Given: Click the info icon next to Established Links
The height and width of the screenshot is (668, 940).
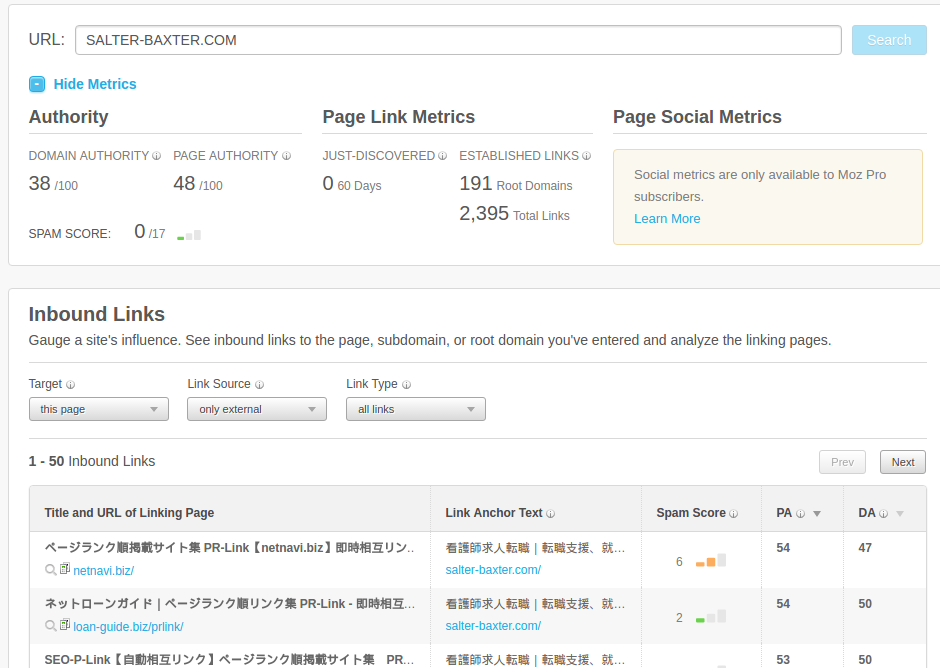Looking at the screenshot, I should coord(587,157).
